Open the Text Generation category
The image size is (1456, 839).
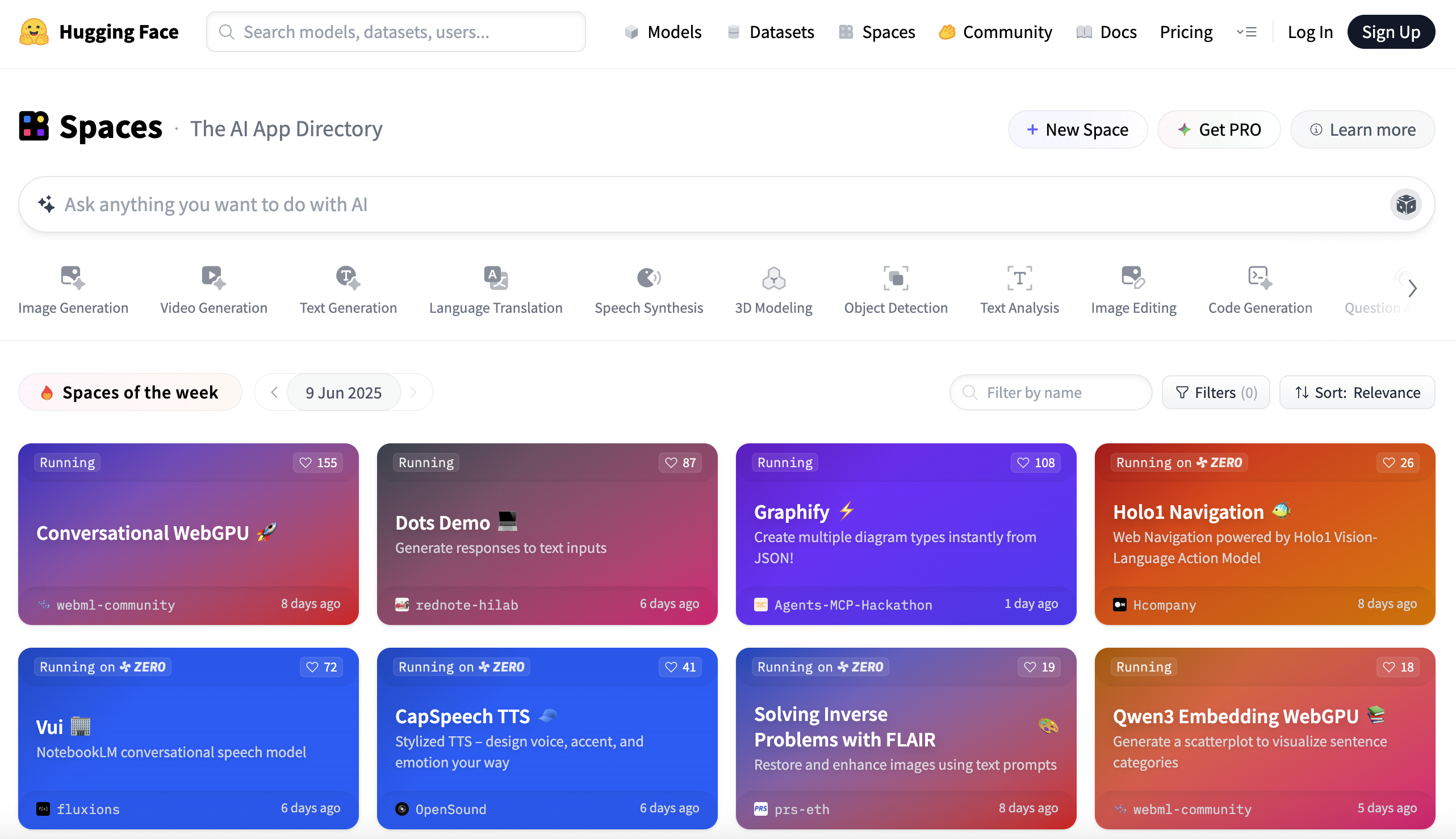pyautogui.click(x=348, y=291)
